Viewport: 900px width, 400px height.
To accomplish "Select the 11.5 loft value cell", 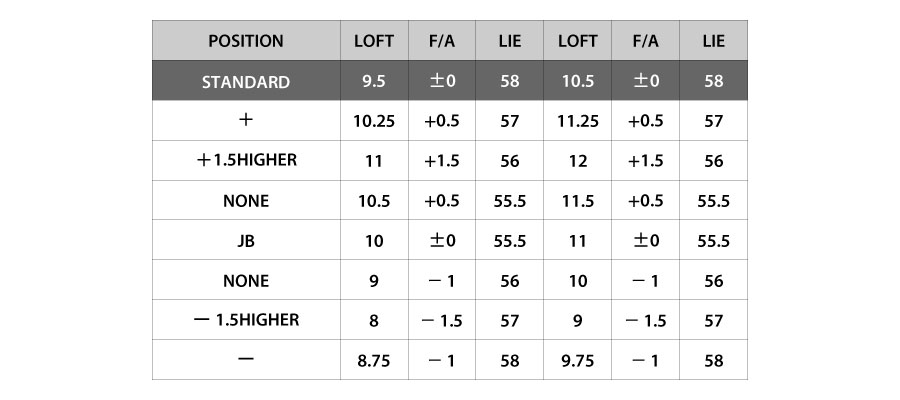I will [x=577, y=201].
